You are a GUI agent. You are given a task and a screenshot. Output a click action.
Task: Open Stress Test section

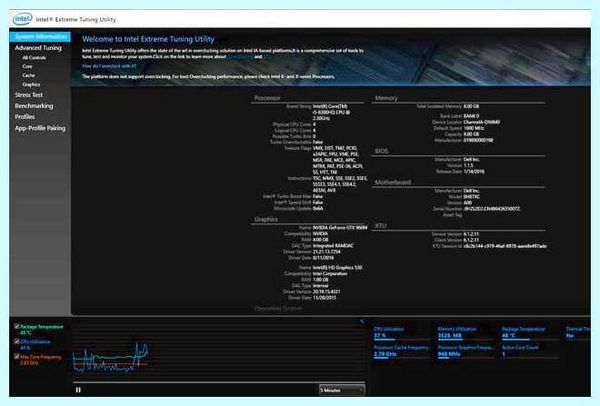[x=29, y=95]
